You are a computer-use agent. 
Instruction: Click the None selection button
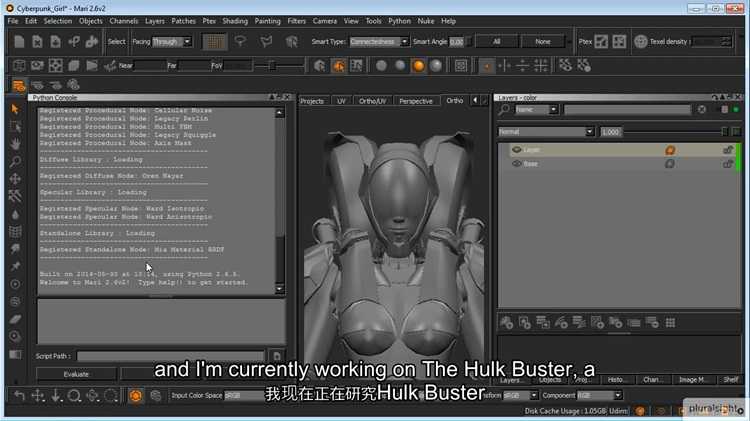coord(542,42)
